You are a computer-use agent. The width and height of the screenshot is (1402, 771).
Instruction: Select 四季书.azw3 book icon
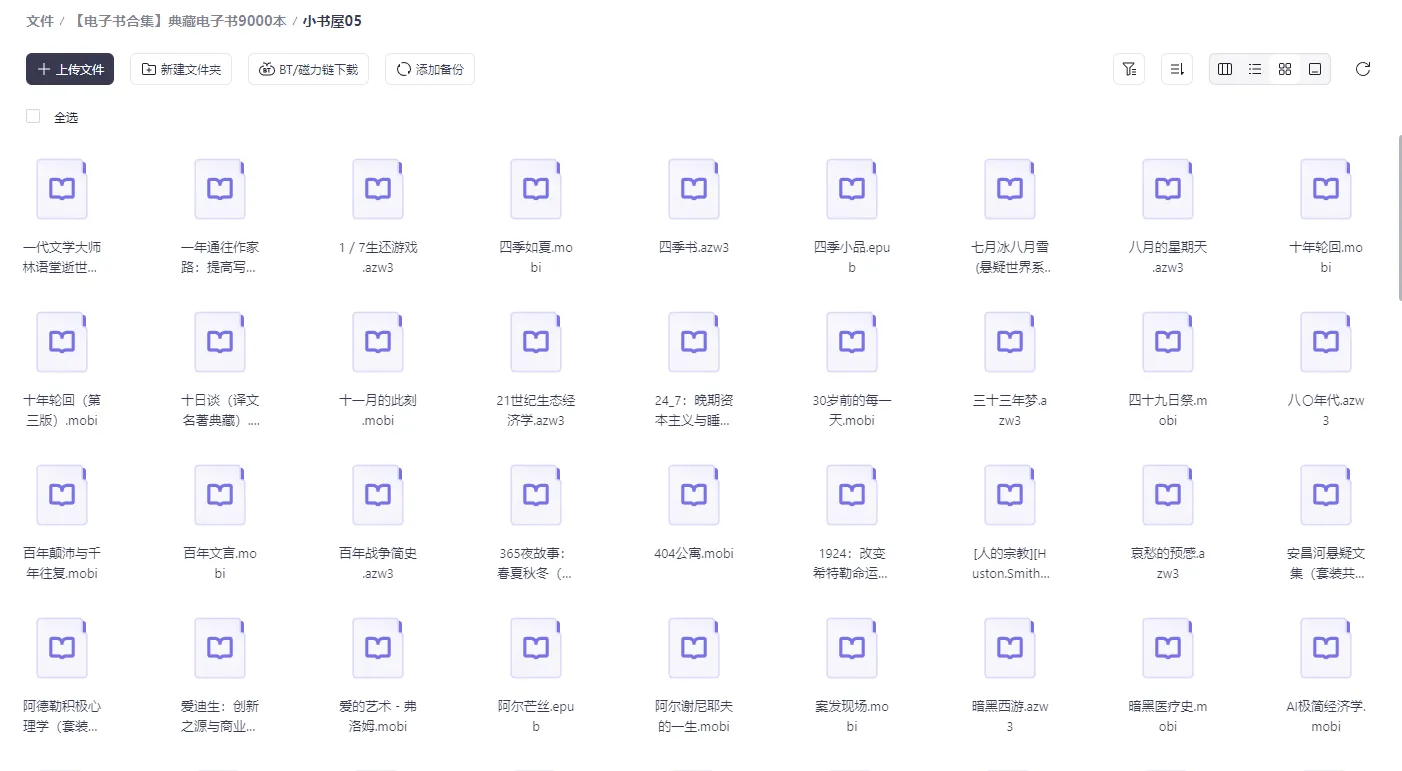(x=694, y=188)
